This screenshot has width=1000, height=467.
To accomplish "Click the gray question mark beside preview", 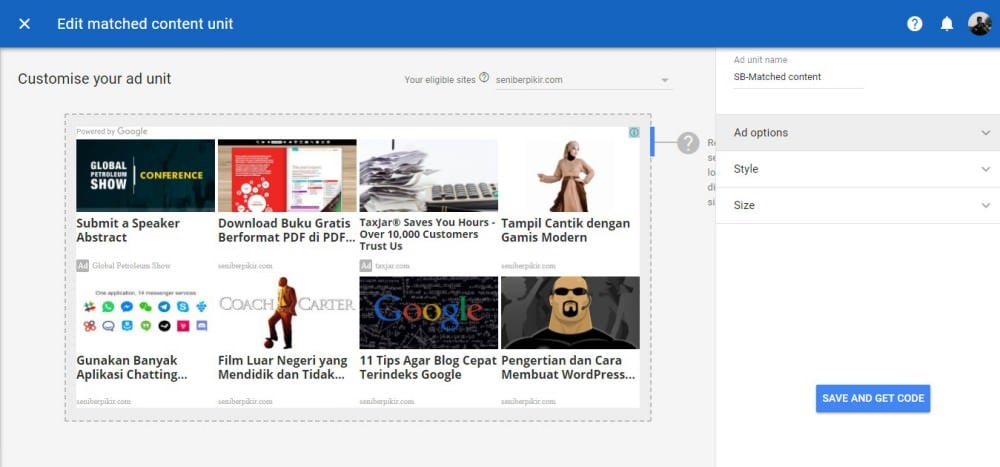I will (688, 143).
